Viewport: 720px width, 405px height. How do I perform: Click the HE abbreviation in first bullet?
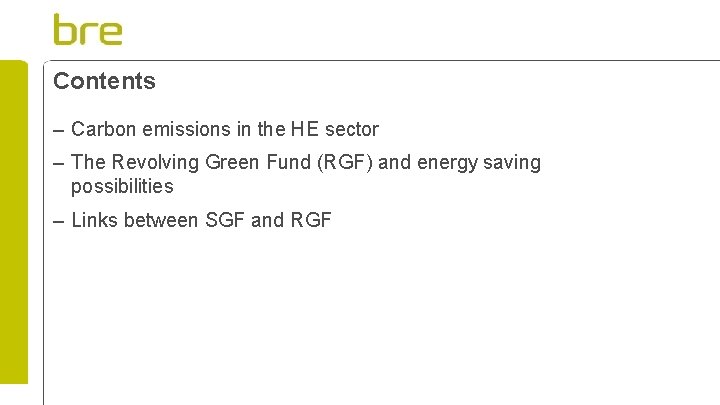click(x=303, y=129)
